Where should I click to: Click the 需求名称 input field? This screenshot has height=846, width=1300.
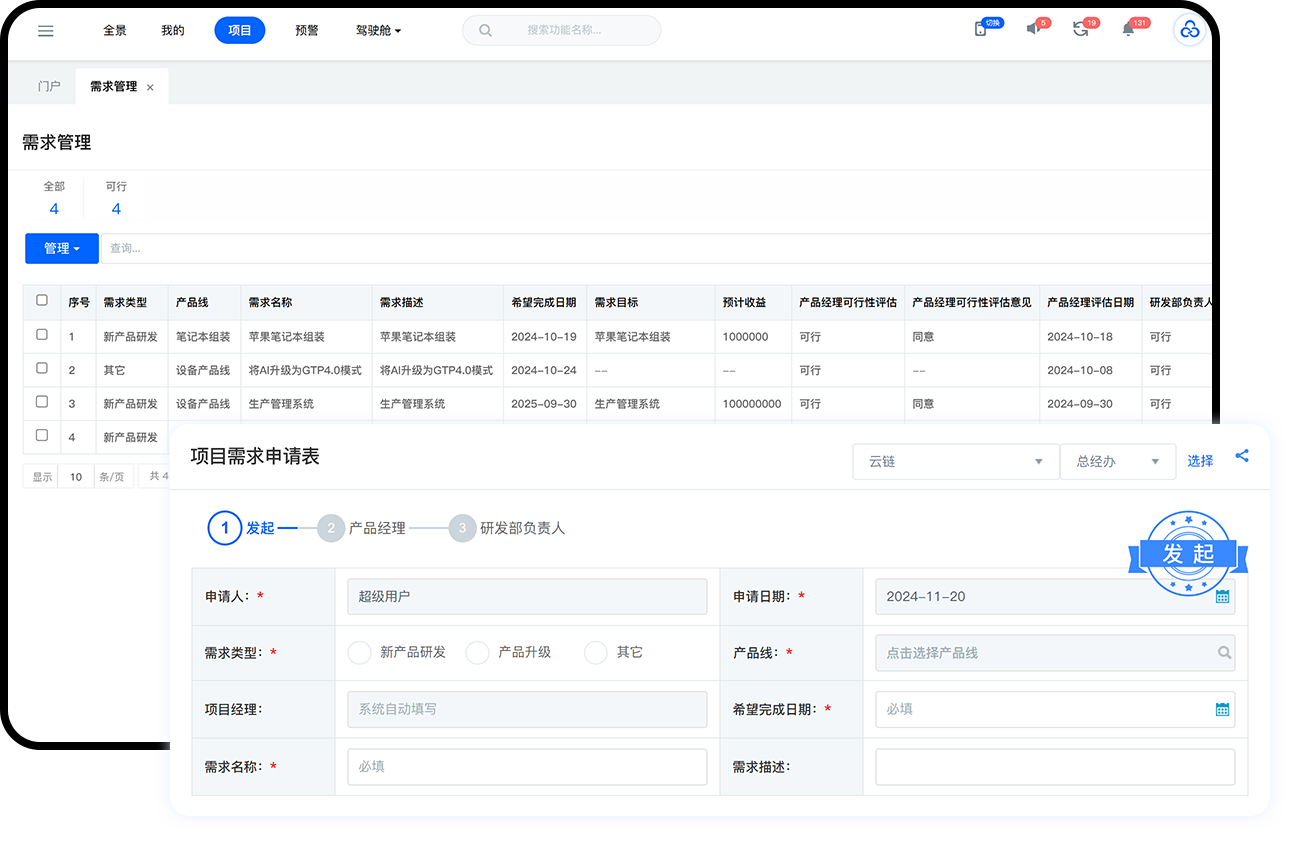click(x=526, y=767)
